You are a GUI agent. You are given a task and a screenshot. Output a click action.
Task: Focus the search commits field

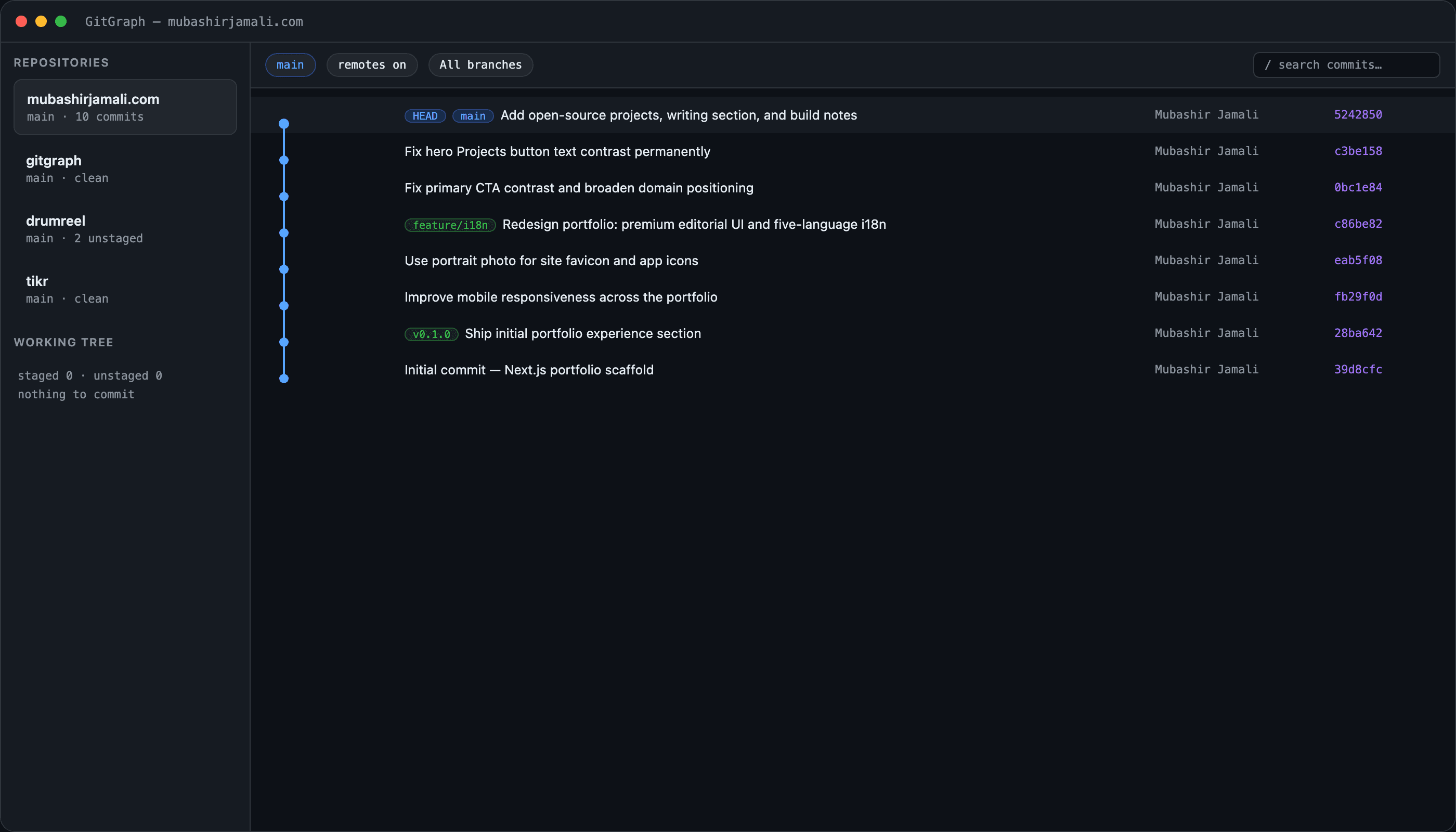pyautogui.click(x=1346, y=64)
